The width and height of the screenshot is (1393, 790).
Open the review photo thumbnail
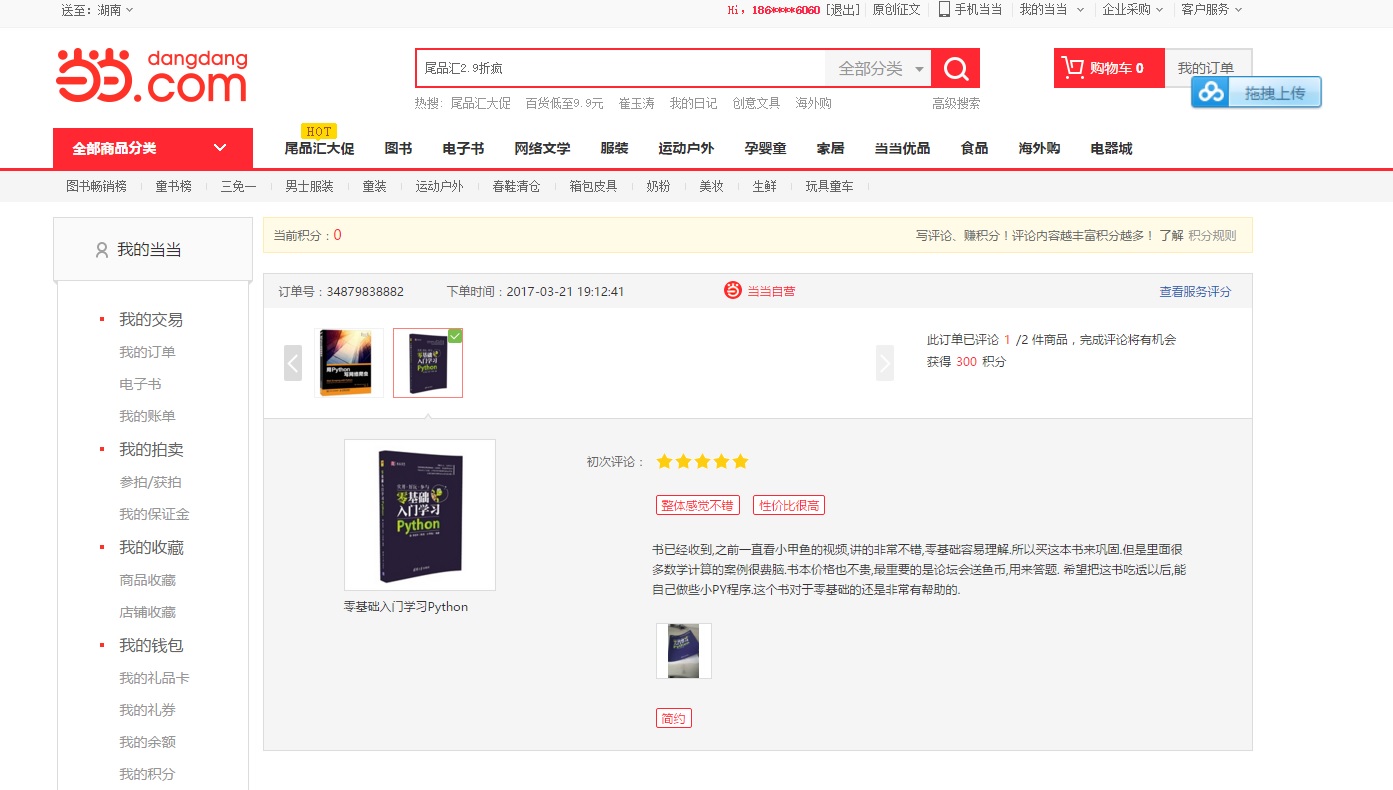tap(684, 651)
